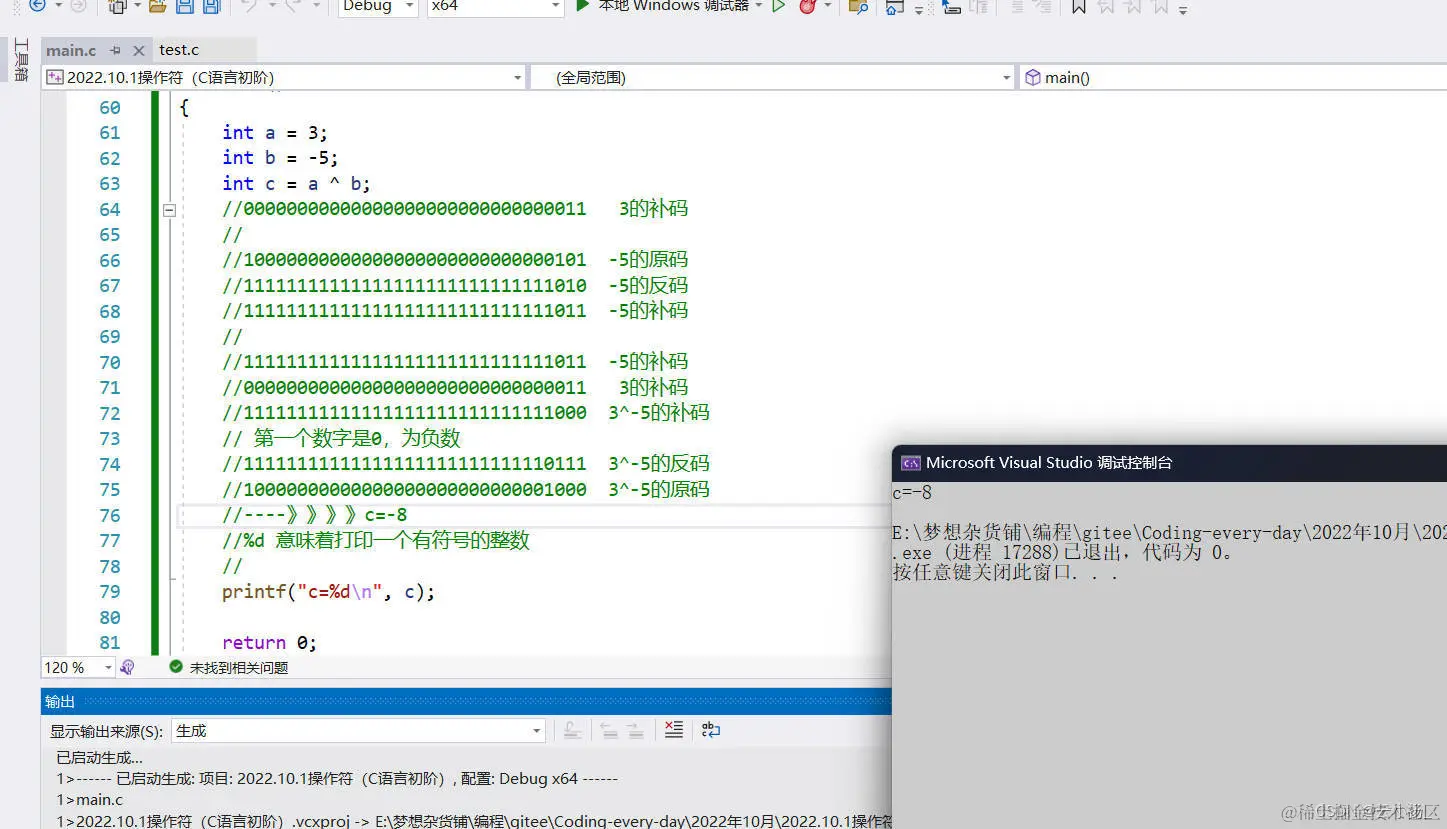Image resolution: width=1447 pixels, height=829 pixels.
Task: Click the '3^-5的反码' comment on line 74
Action: pos(659,464)
